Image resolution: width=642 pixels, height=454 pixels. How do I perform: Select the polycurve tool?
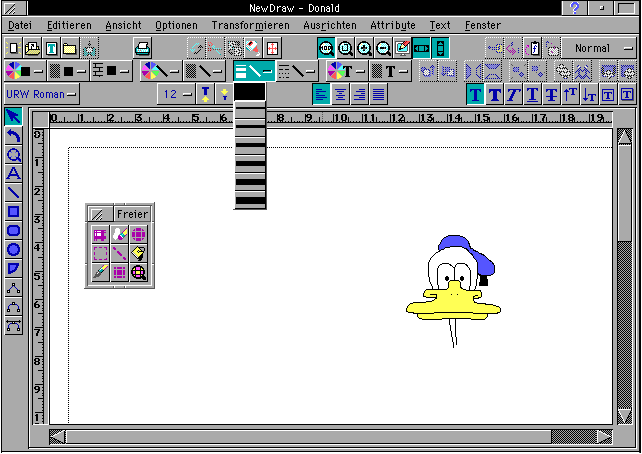tap(13, 307)
